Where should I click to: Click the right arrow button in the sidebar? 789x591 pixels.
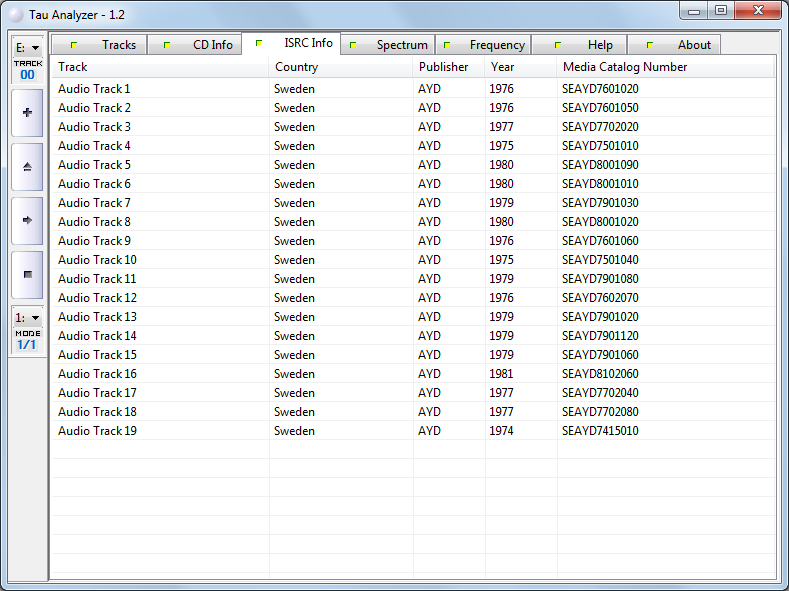27,220
